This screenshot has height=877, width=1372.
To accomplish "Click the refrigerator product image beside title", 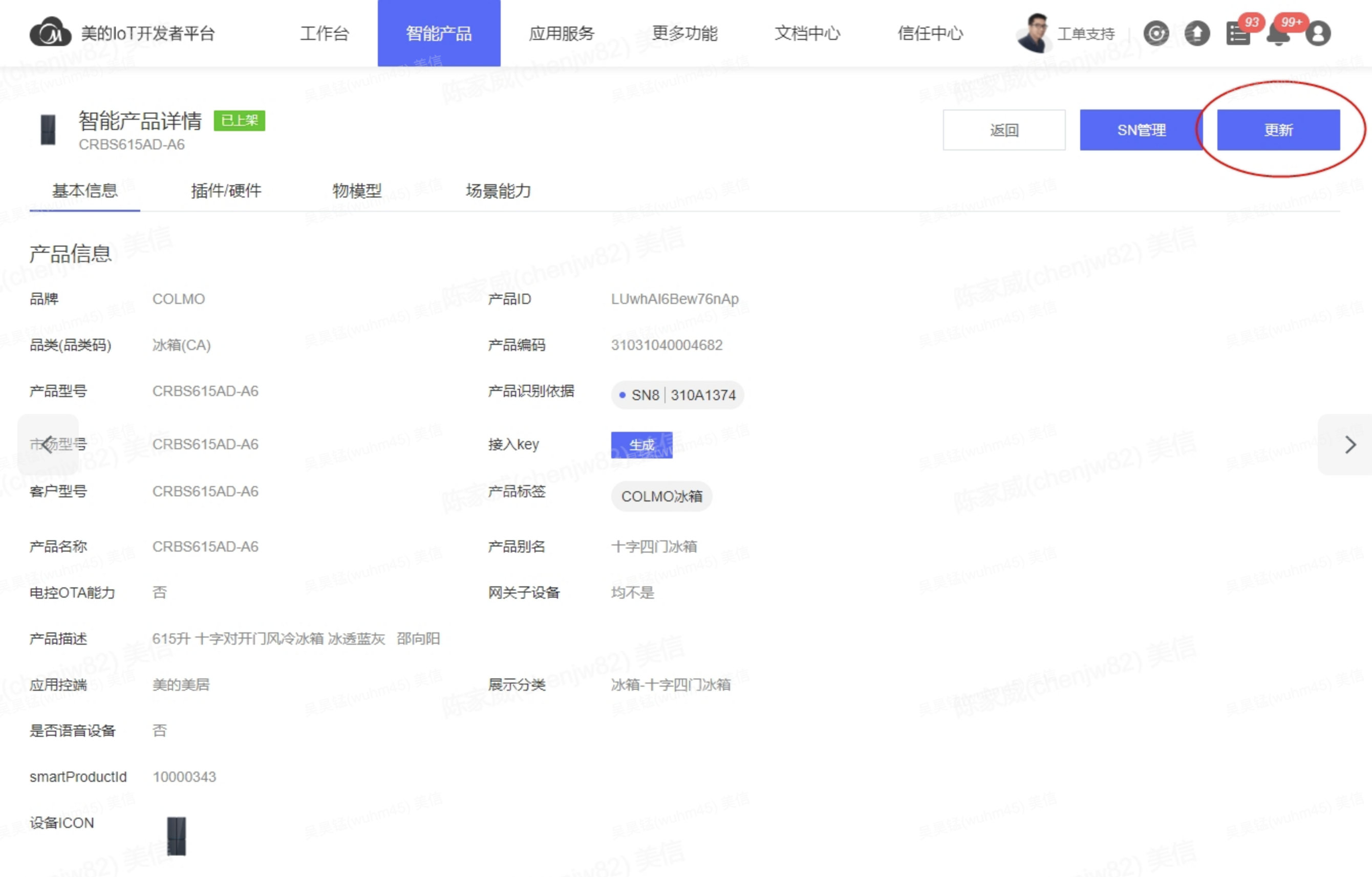I will click(49, 129).
